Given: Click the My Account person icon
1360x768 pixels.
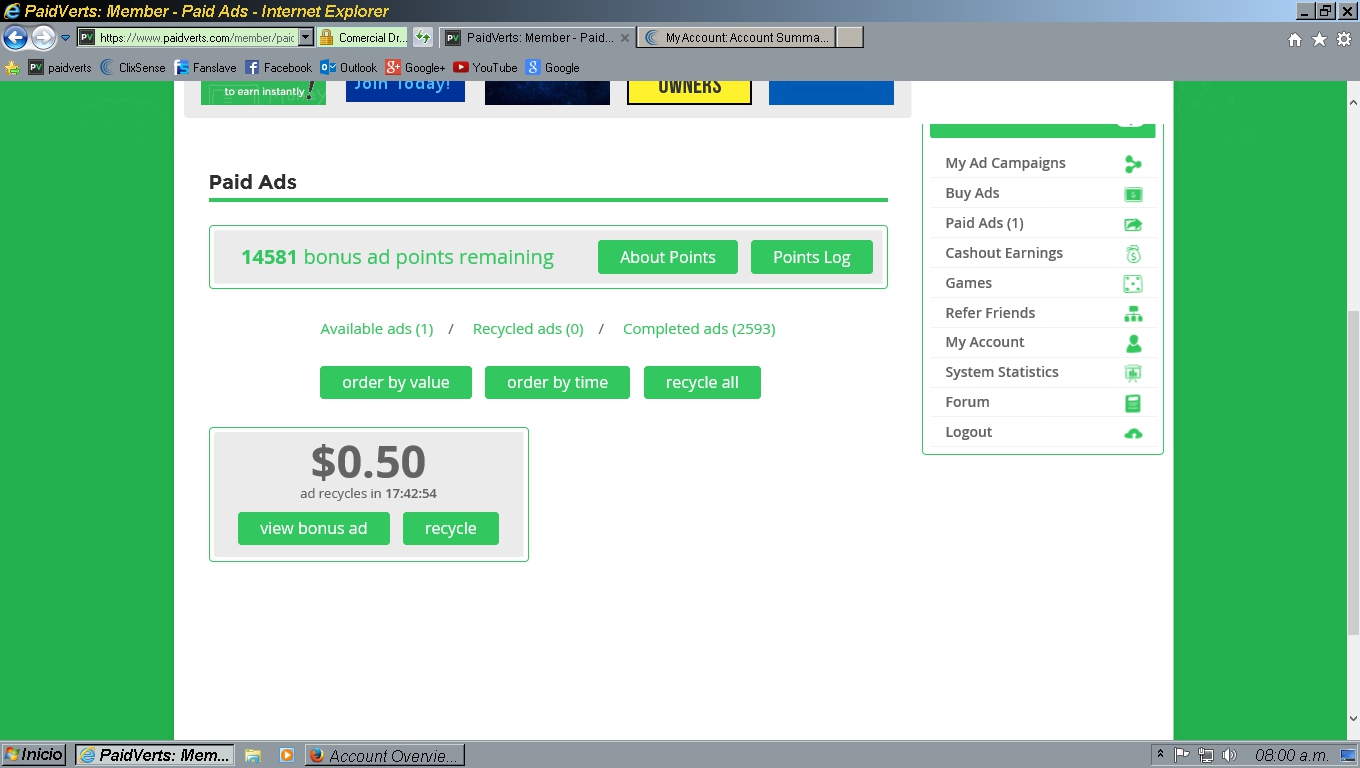Looking at the screenshot, I should [x=1133, y=343].
